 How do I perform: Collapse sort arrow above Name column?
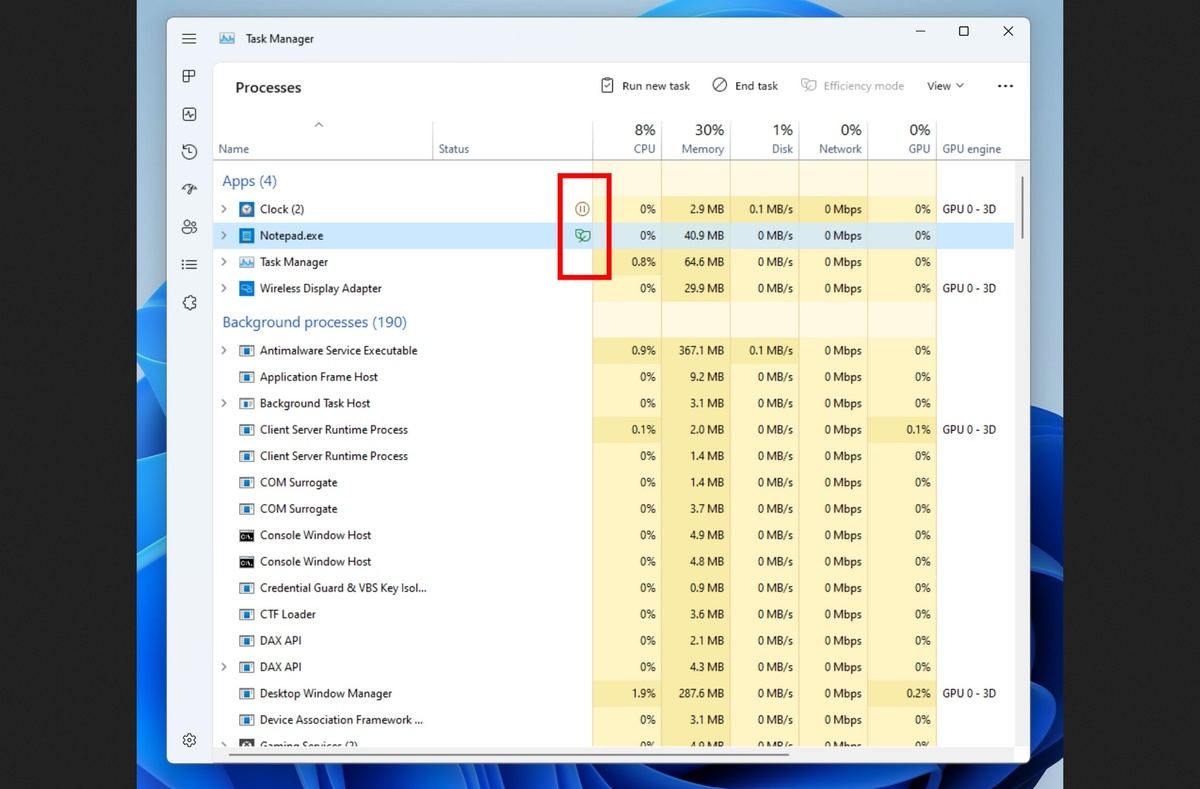(319, 125)
